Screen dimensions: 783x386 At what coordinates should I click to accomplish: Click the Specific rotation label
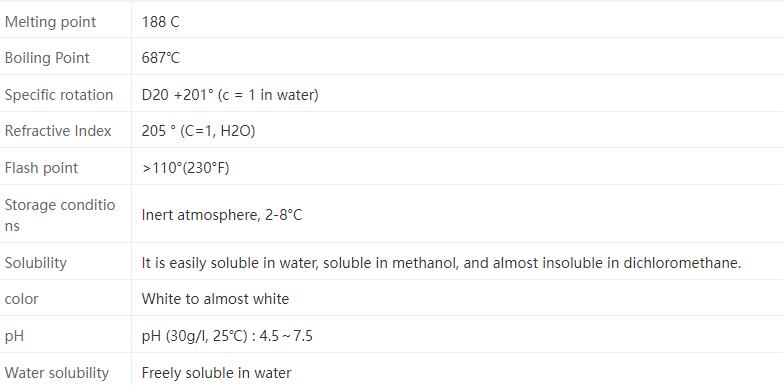[x=59, y=95]
